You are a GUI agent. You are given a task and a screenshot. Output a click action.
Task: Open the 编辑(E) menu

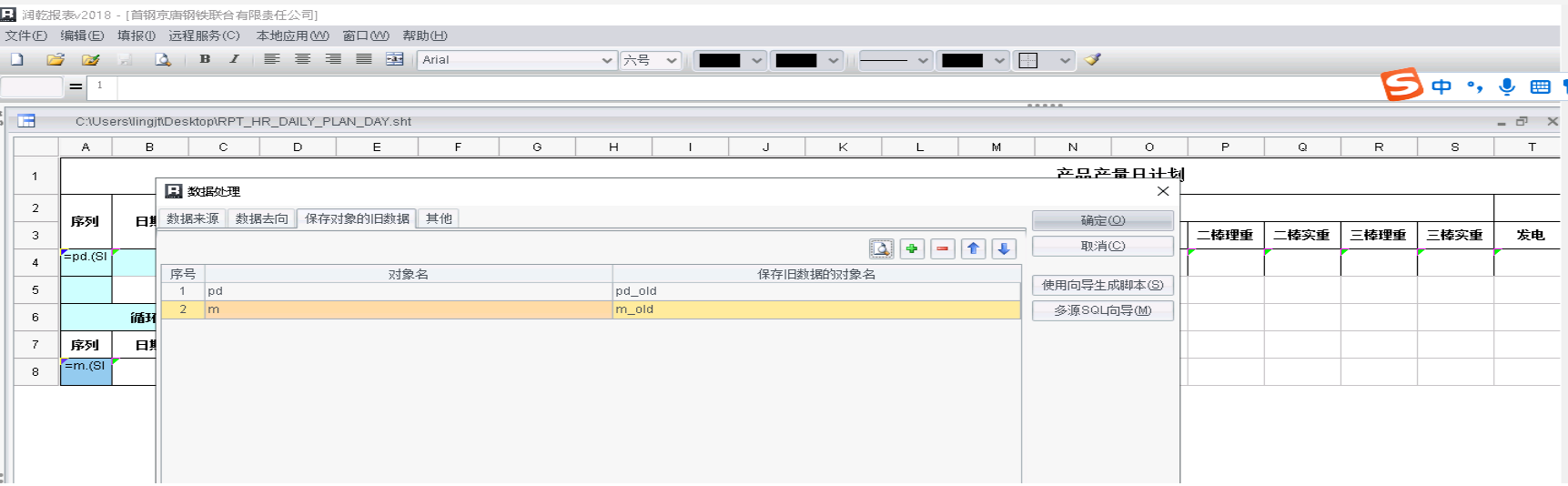click(82, 35)
